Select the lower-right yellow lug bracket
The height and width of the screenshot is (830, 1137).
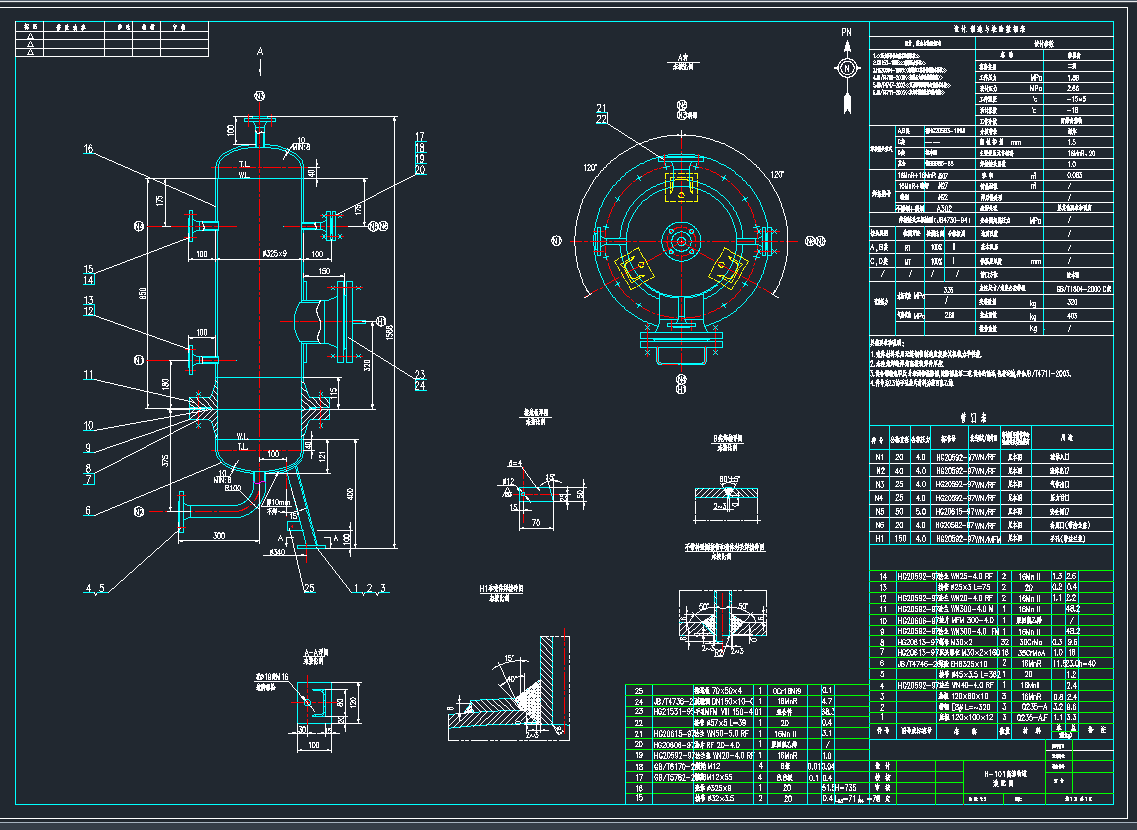click(727, 267)
